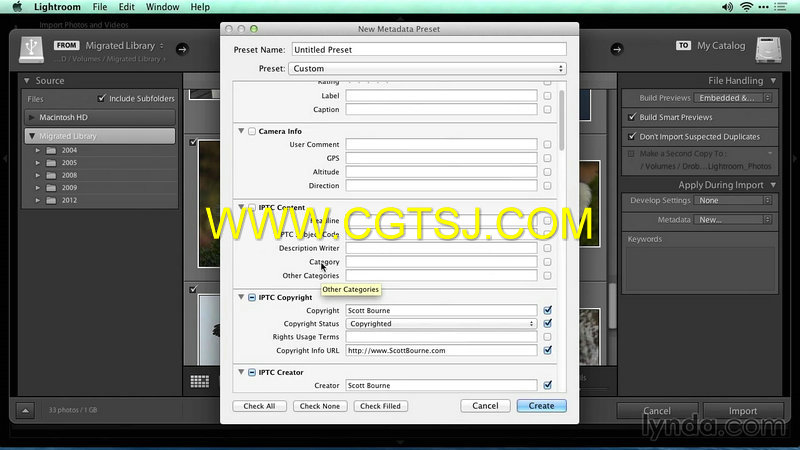Collapse the IPTC Creator section
The image size is (800, 450).
tap(241, 372)
